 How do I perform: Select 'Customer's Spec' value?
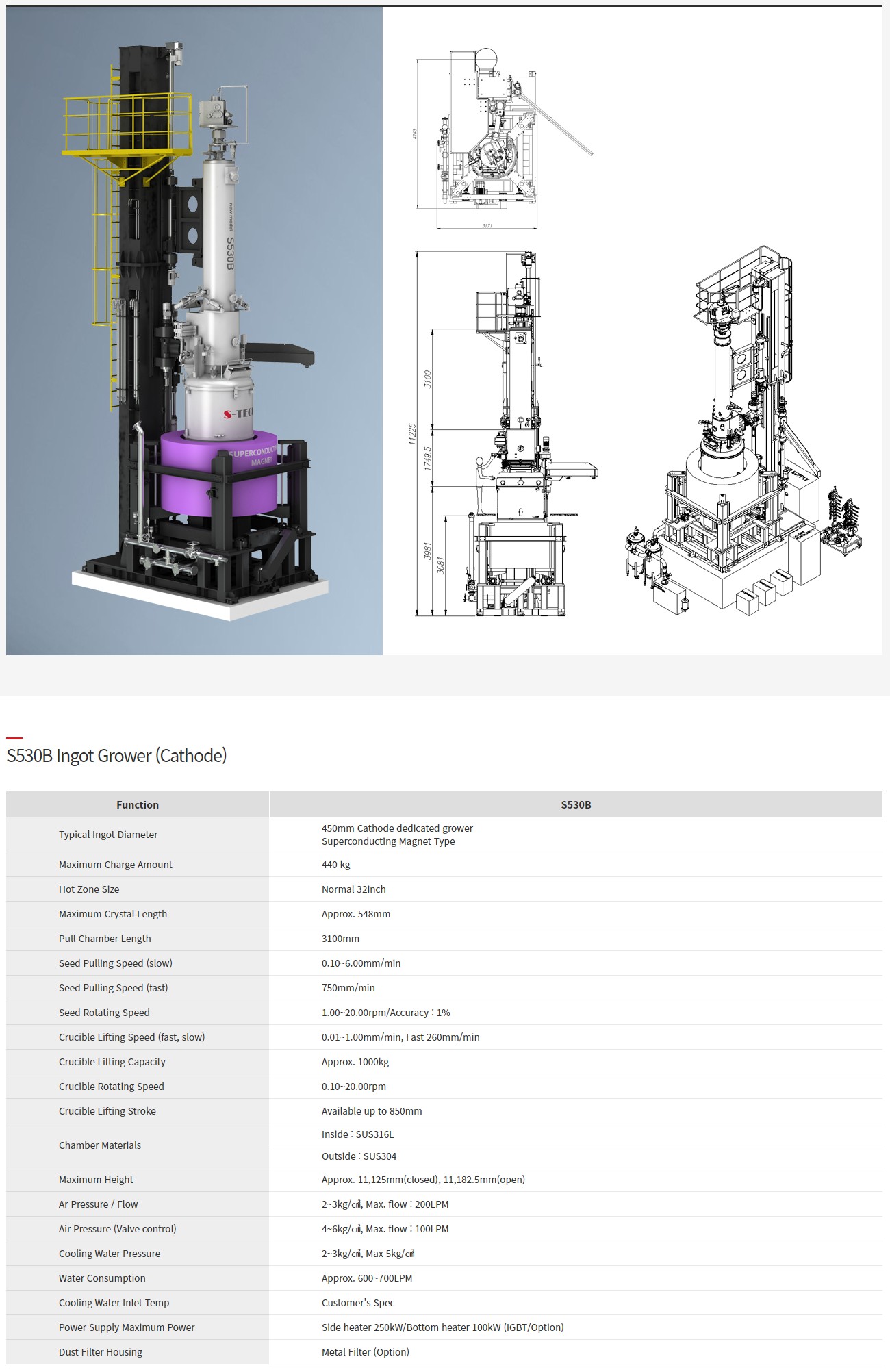point(358,1303)
